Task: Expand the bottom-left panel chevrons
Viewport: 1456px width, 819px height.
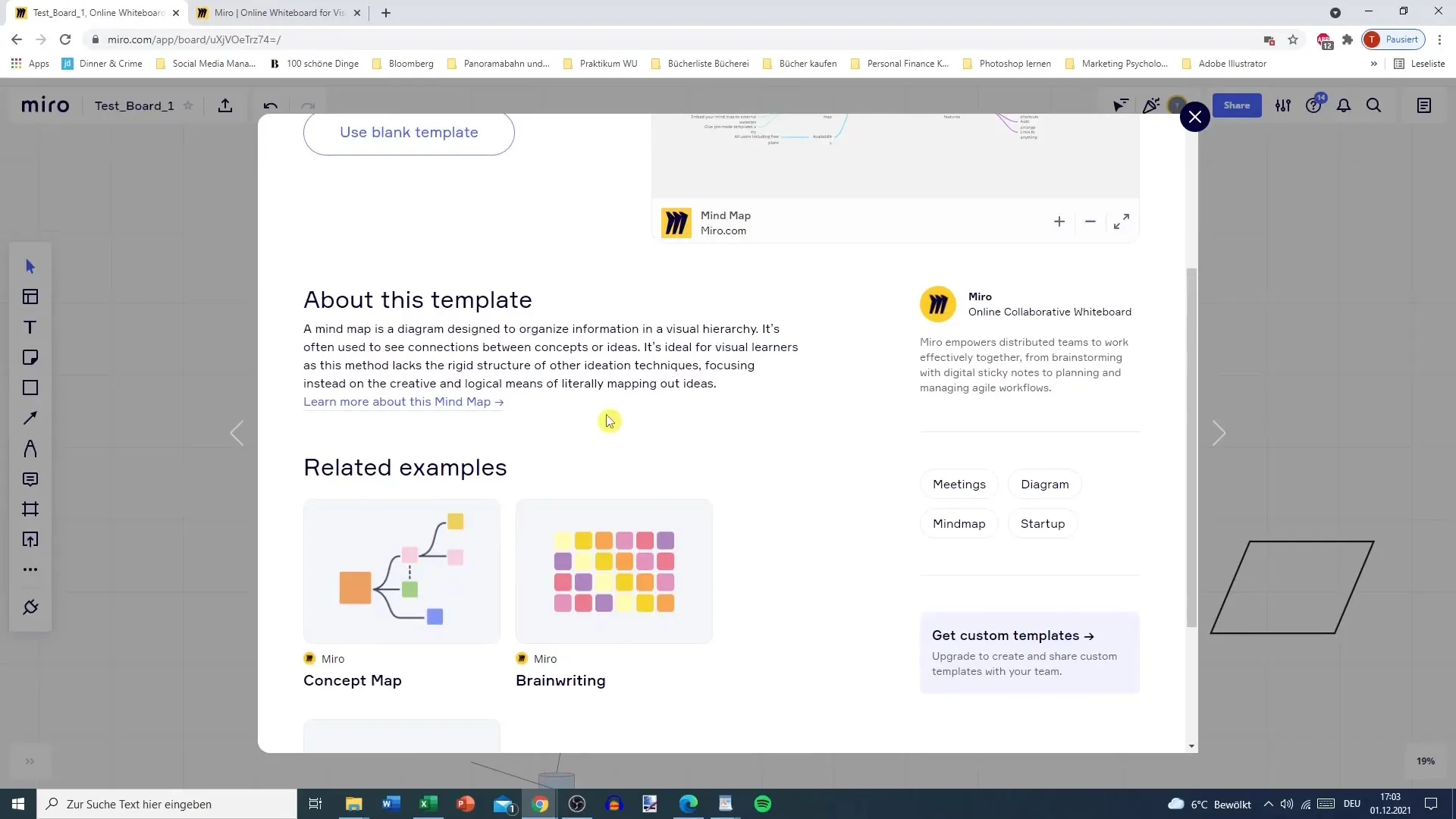Action: click(30, 761)
